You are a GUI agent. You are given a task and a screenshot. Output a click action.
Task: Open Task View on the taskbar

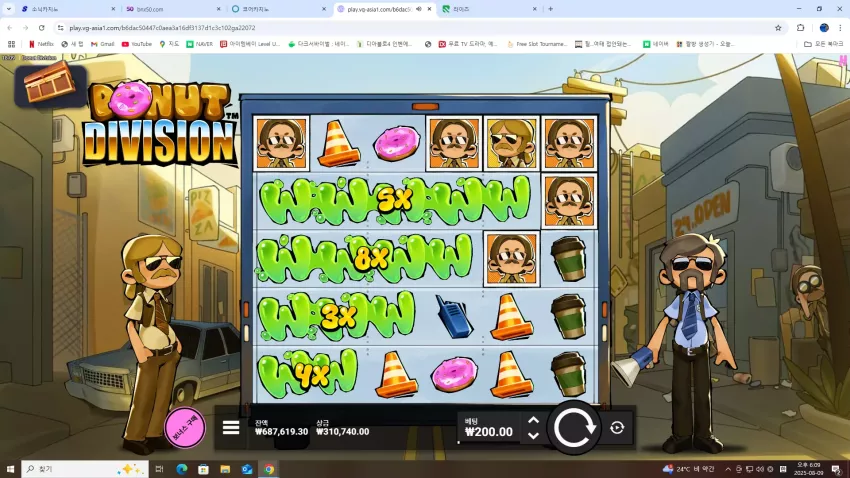159,469
